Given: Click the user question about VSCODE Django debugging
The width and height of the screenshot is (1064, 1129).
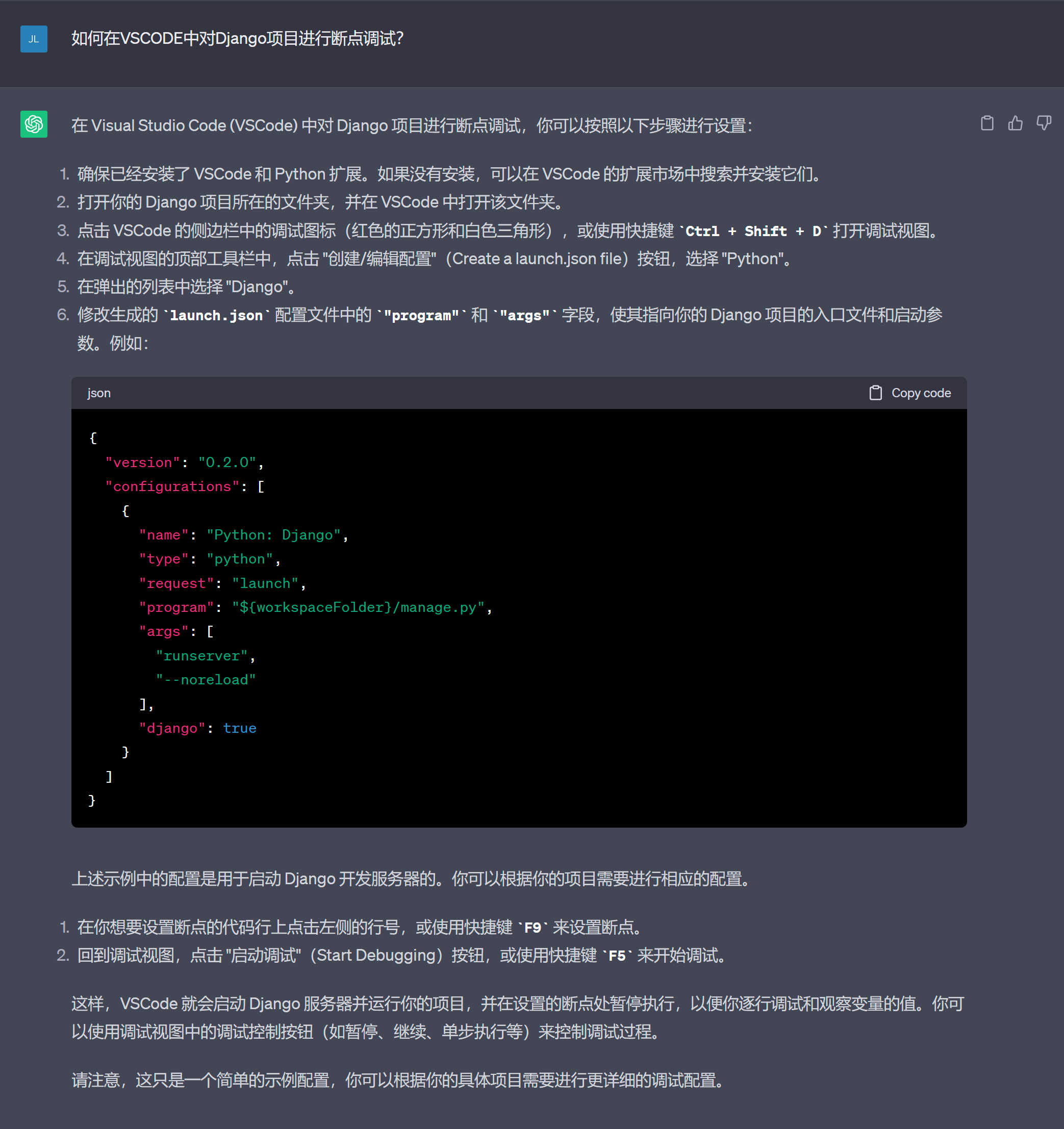Looking at the screenshot, I should (237, 40).
